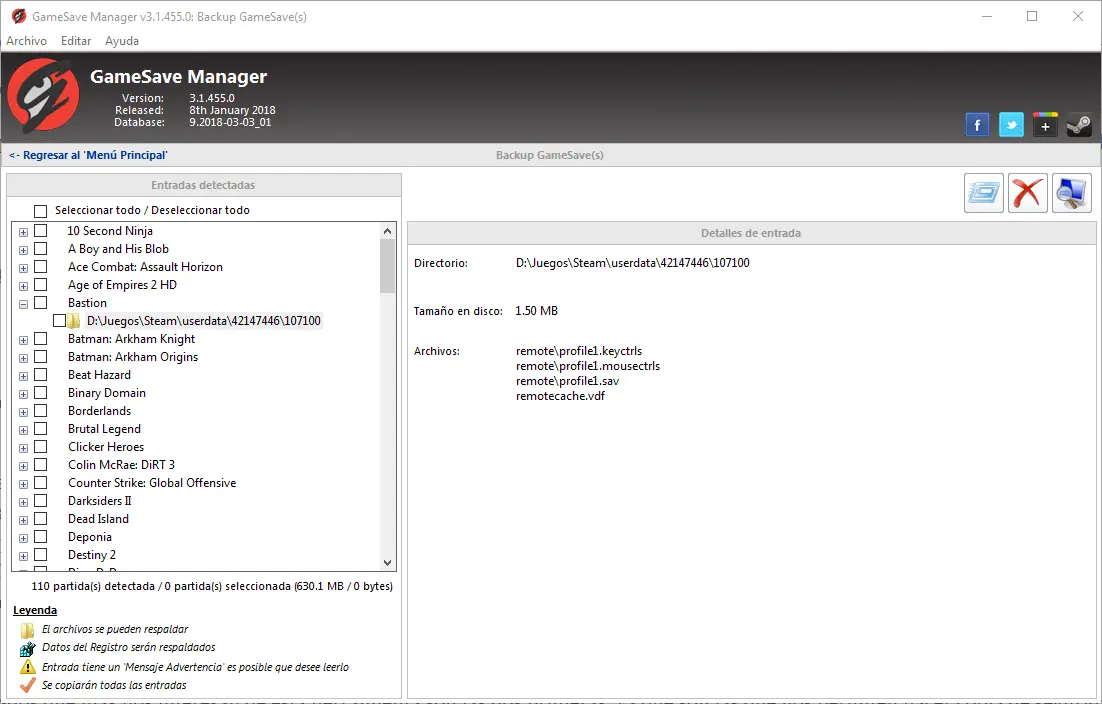Click the Directorio path value
The image size is (1102, 704).
coord(633,263)
